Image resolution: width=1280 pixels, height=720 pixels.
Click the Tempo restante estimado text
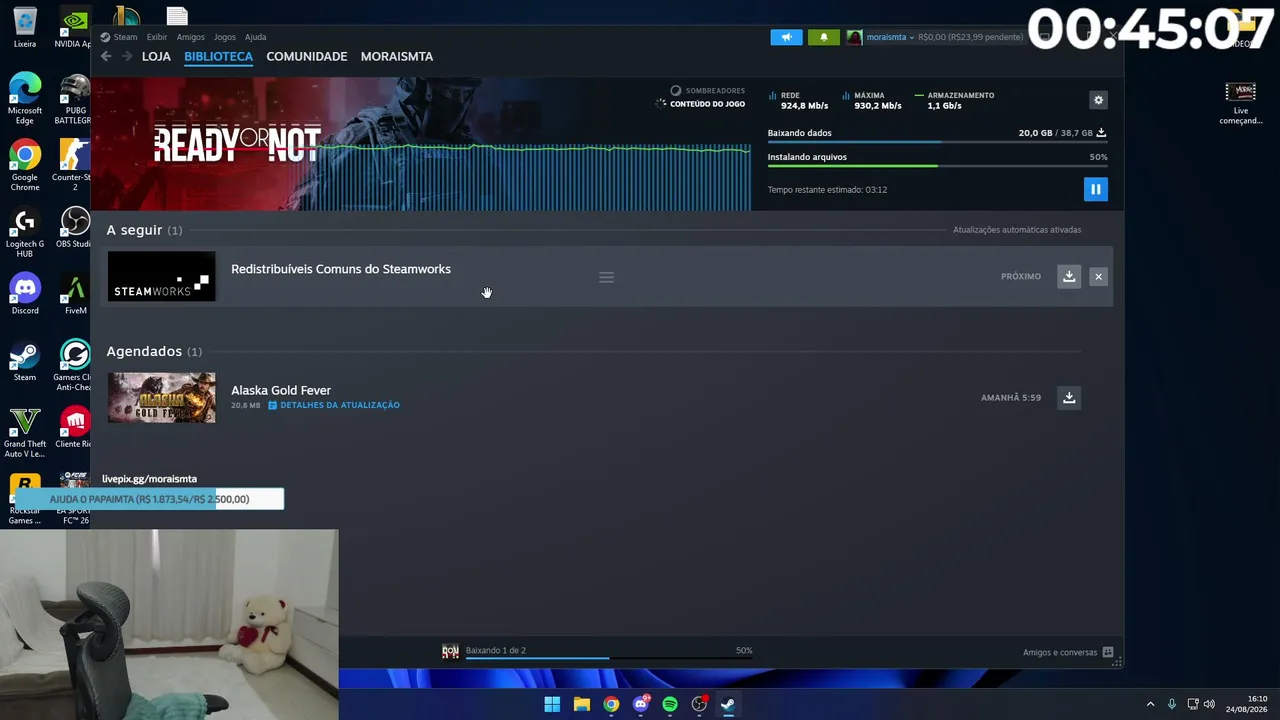[x=827, y=190]
